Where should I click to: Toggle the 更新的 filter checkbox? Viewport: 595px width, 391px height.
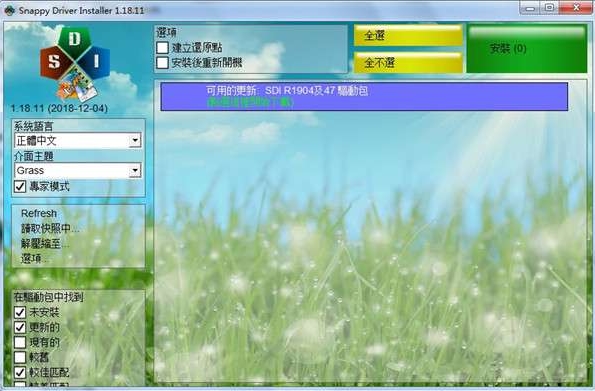coord(20,327)
